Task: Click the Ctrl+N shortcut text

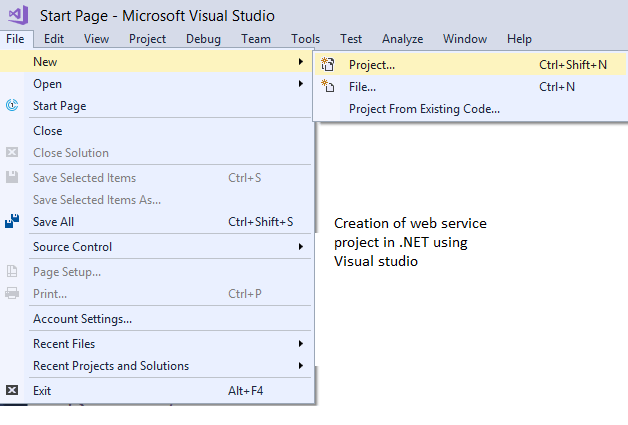Action: 557,87
